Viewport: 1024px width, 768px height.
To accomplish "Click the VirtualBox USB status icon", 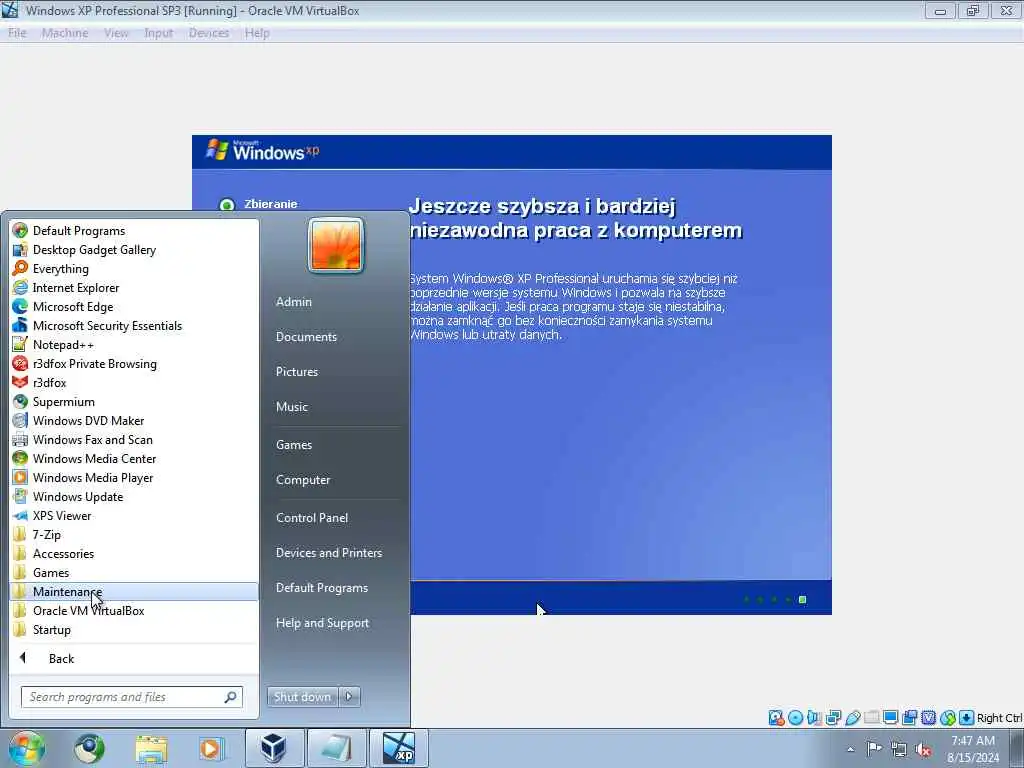I will (x=852, y=718).
